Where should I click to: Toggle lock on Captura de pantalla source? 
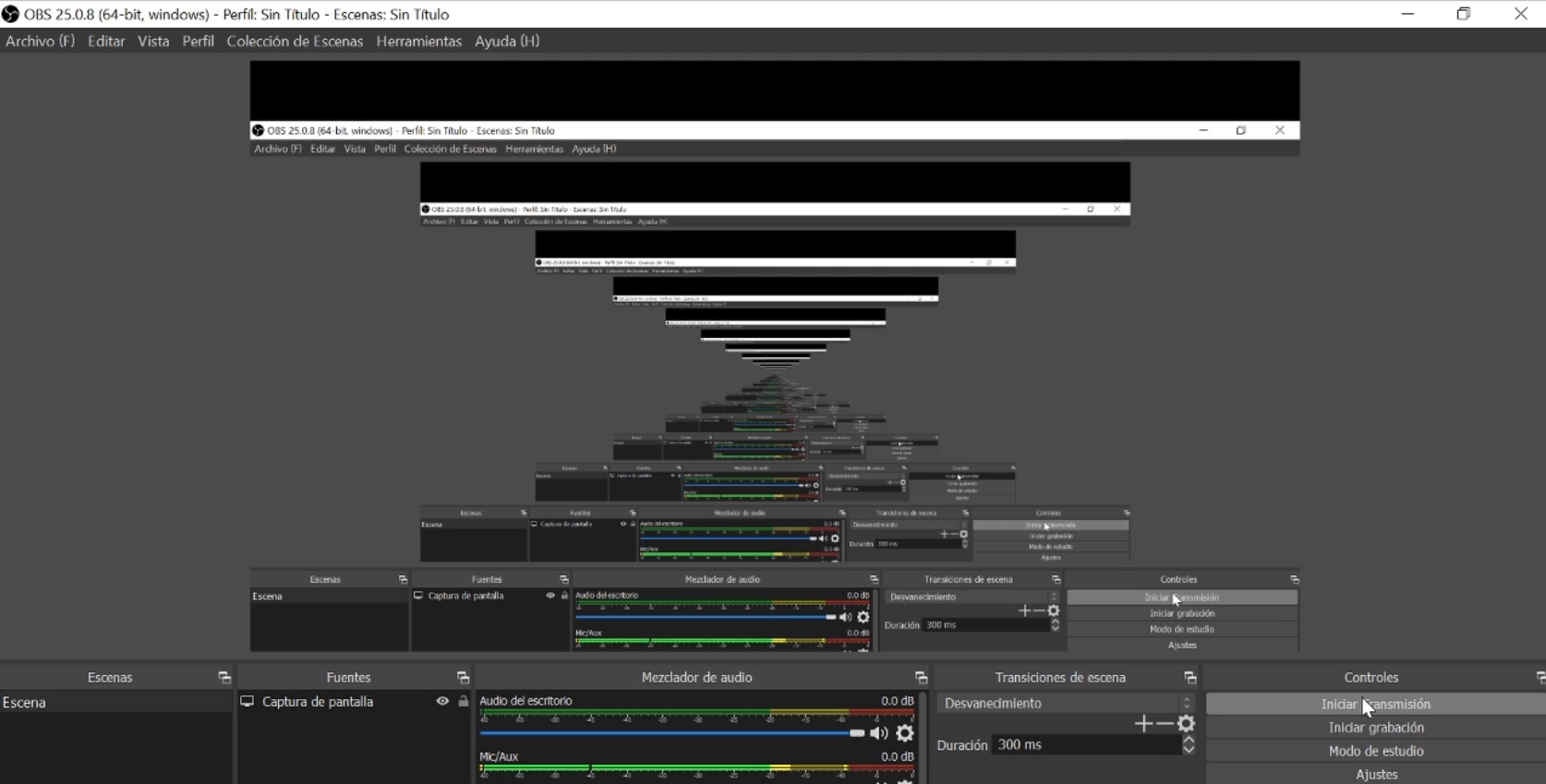464,702
